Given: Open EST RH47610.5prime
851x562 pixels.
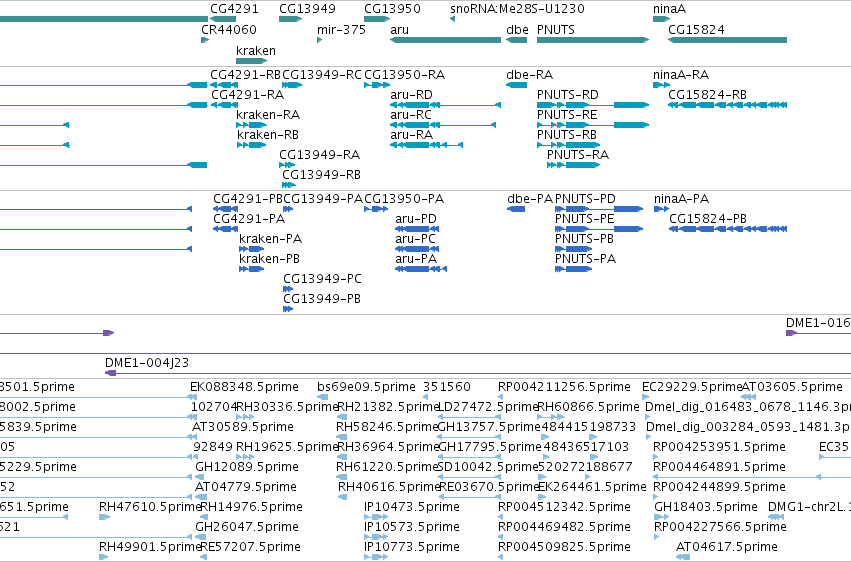Looking at the screenshot, I should tap(104, 517).
